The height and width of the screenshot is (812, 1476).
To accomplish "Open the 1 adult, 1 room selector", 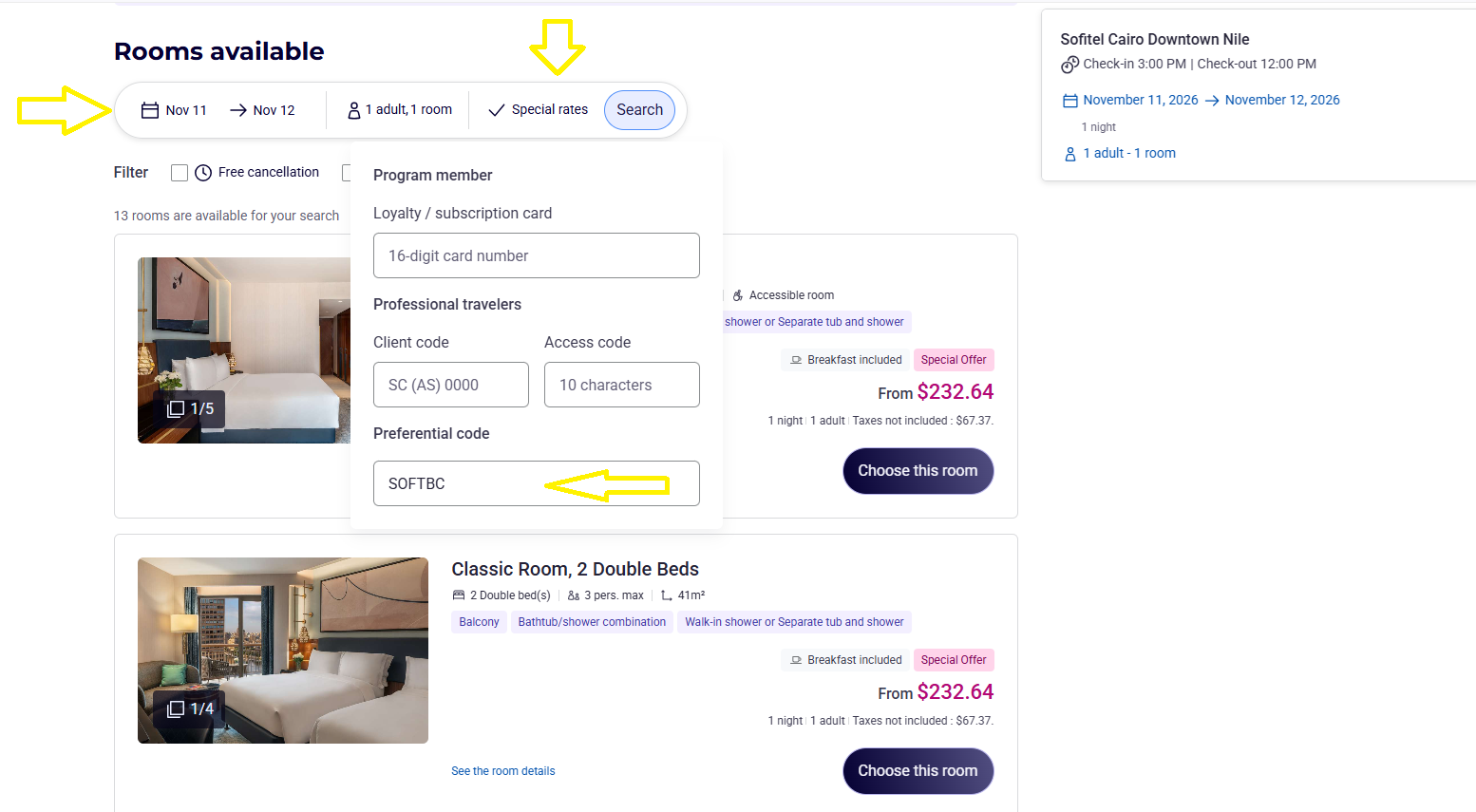I will point(400,110).
